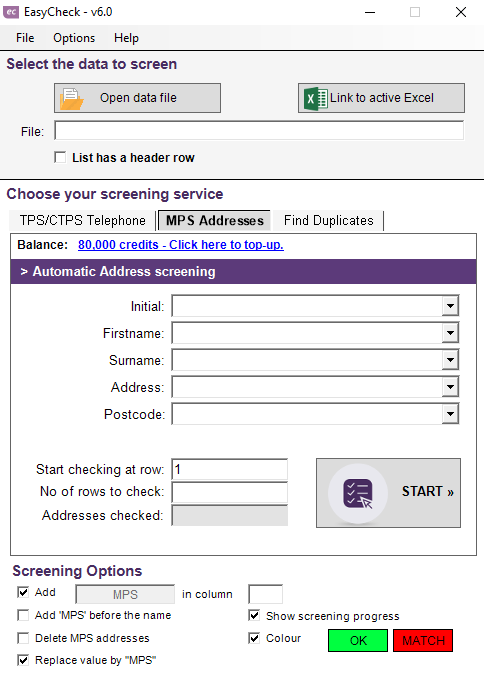Viewport: 484px width, 675px height.
Task: Open the File menu
Action: pyautogui.click(x=25, y=38)
